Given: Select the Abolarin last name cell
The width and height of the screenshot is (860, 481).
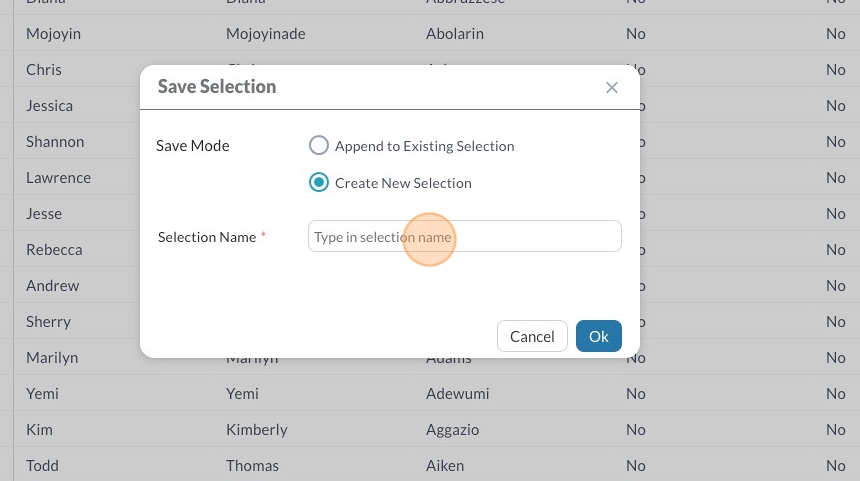Looking at the screenshot, I should [454, 34].
